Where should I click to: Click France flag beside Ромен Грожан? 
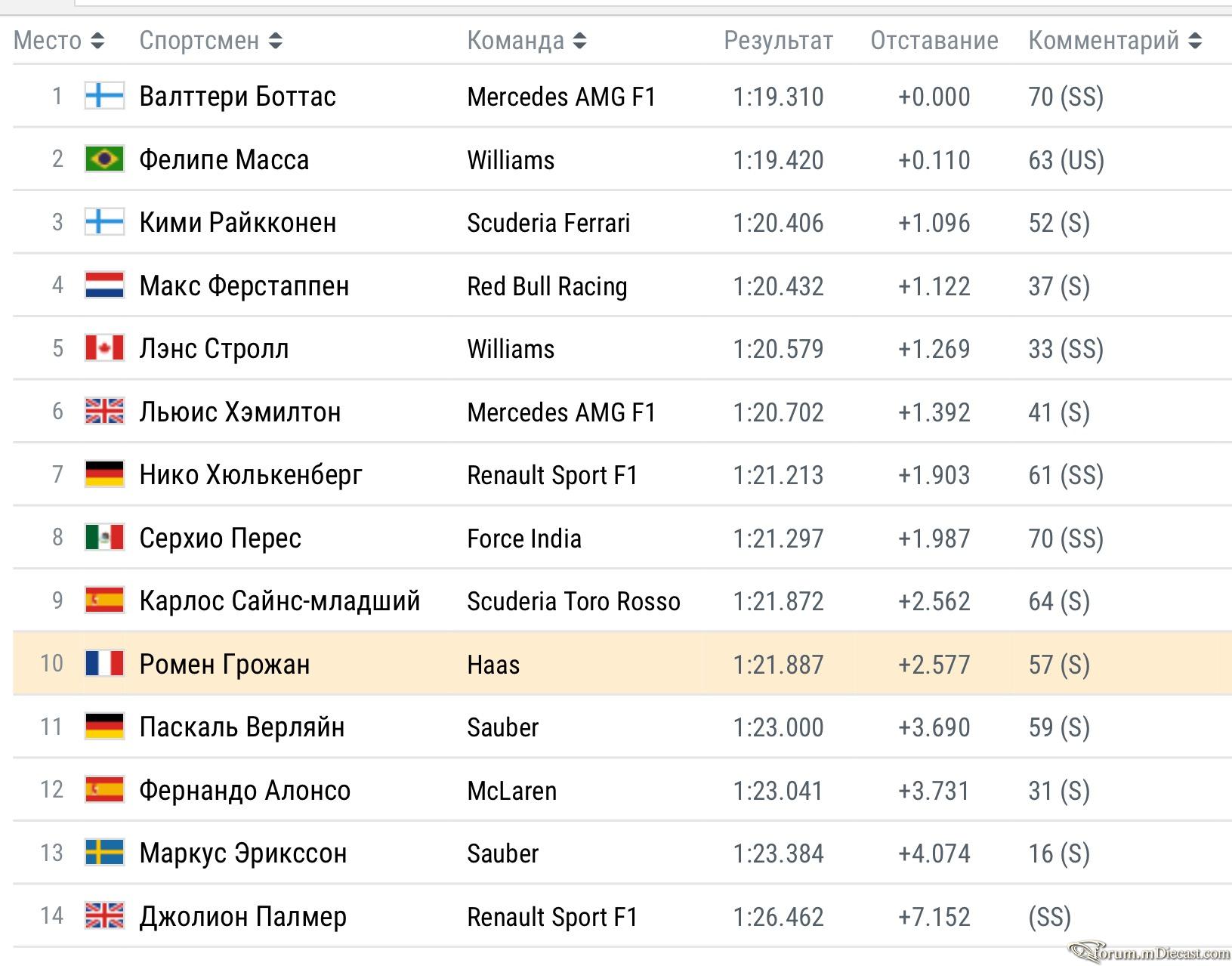(x=104, y=664)
